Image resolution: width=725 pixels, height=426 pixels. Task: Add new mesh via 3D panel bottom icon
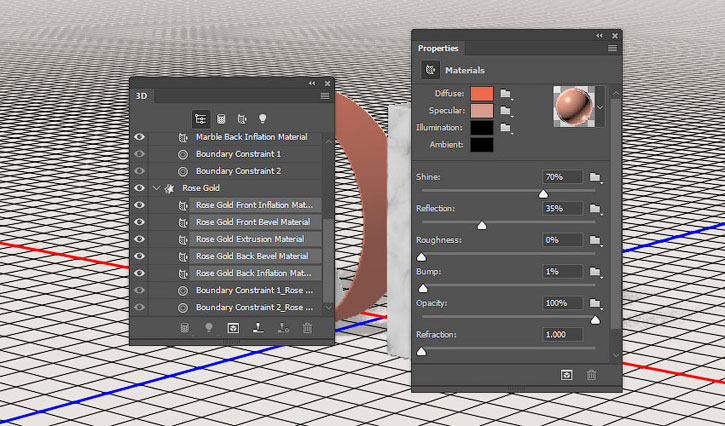pos(184,328)
